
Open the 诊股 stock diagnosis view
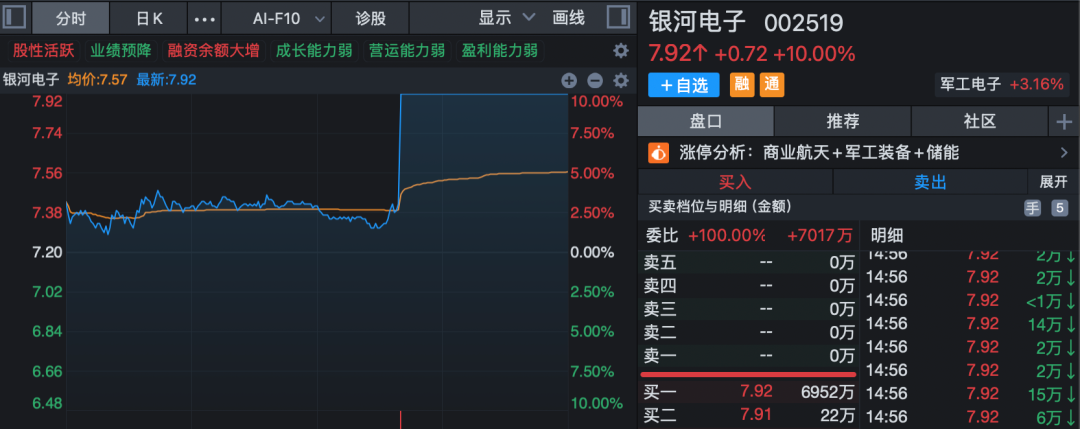tap(371, 18)
